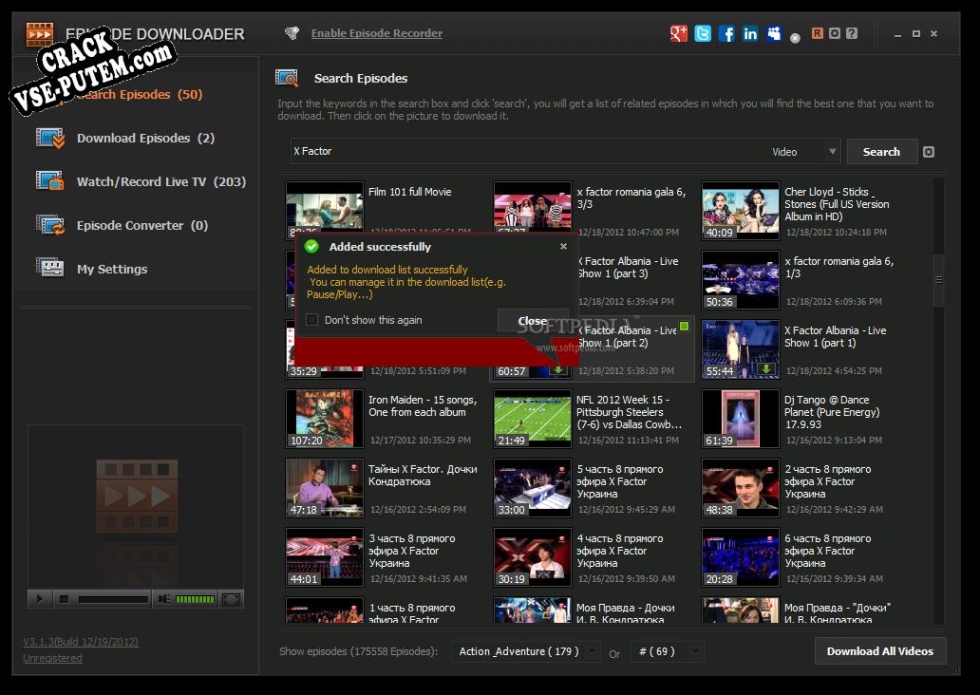980x695 pixels.
Task: Share via the LinkedIn icon
Action: pos(750,33)
